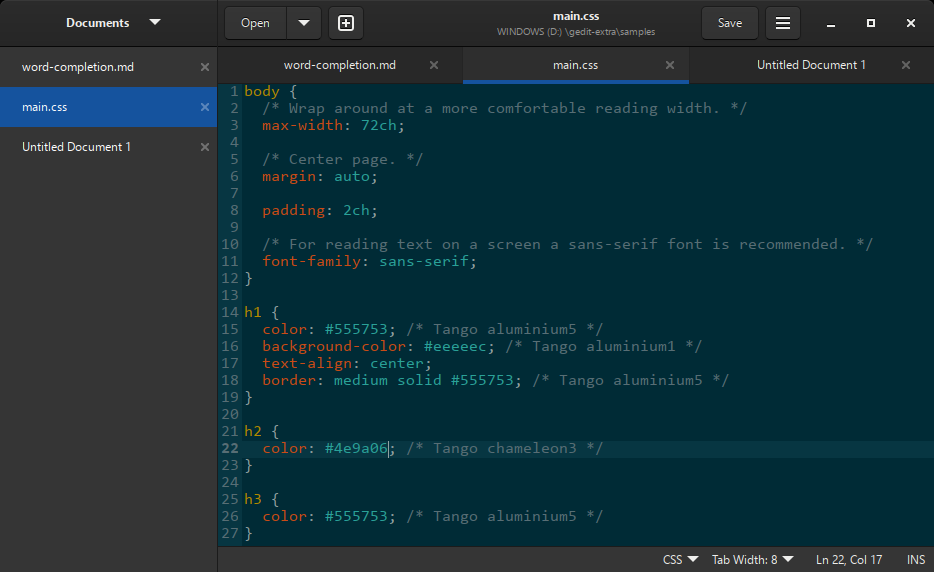Click the Ln 22, Col 17 position indicator
Screen dimensions: 934x572
pyautogui.click(x=849, y=559)
